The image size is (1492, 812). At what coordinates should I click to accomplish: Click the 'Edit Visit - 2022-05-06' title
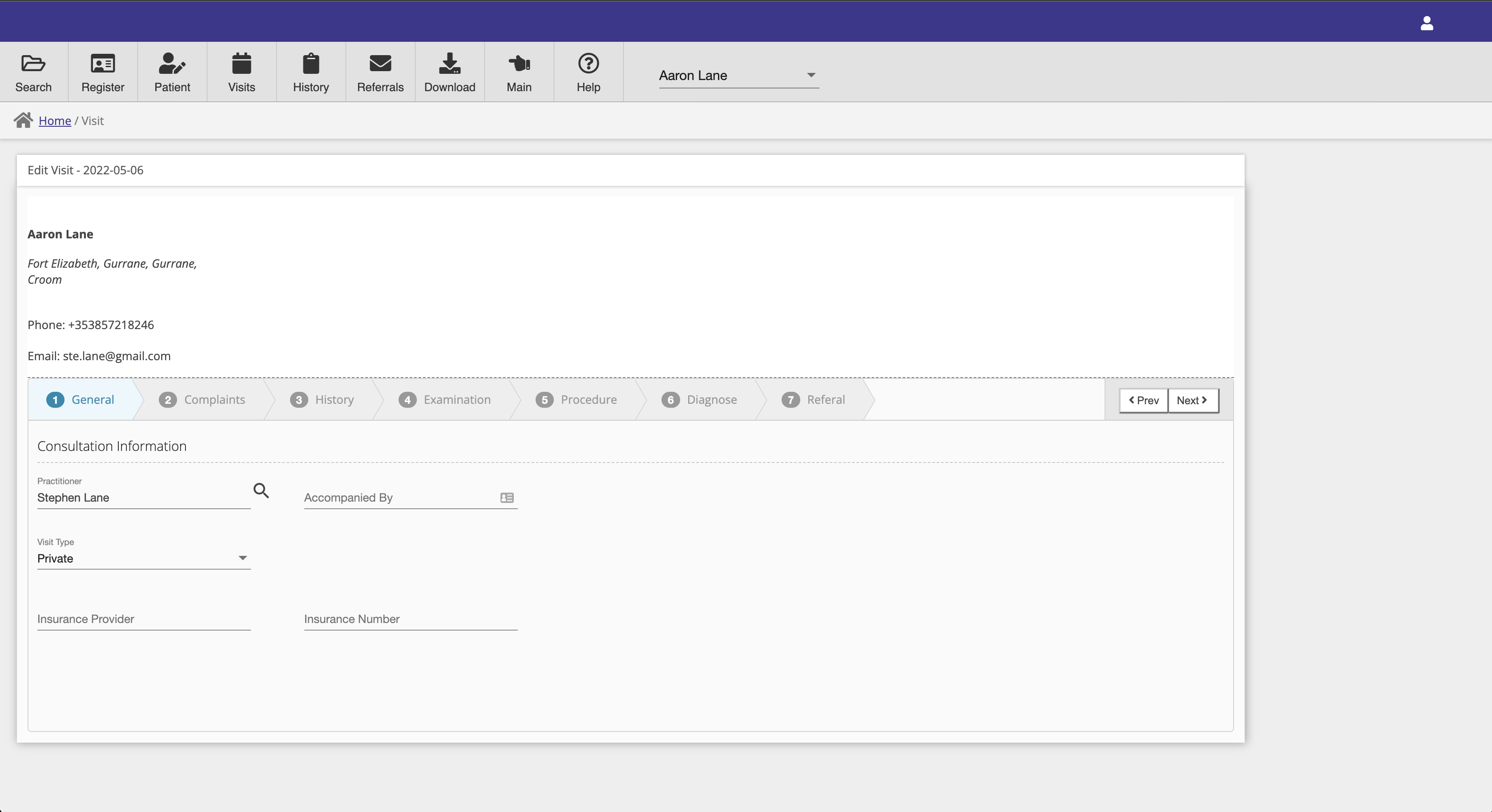[86, 170]
